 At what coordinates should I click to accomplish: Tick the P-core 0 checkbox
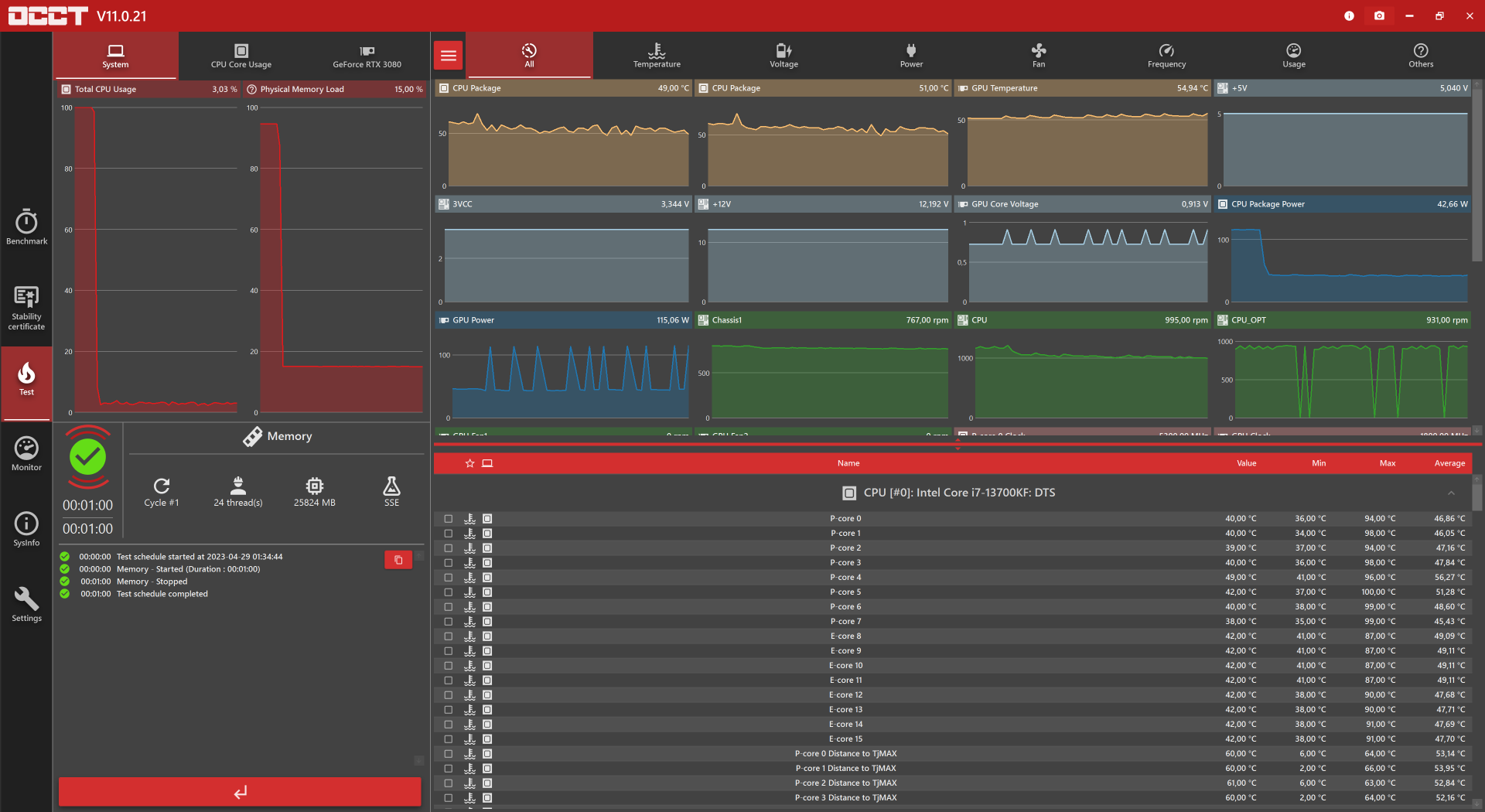[x=449, y=519]
